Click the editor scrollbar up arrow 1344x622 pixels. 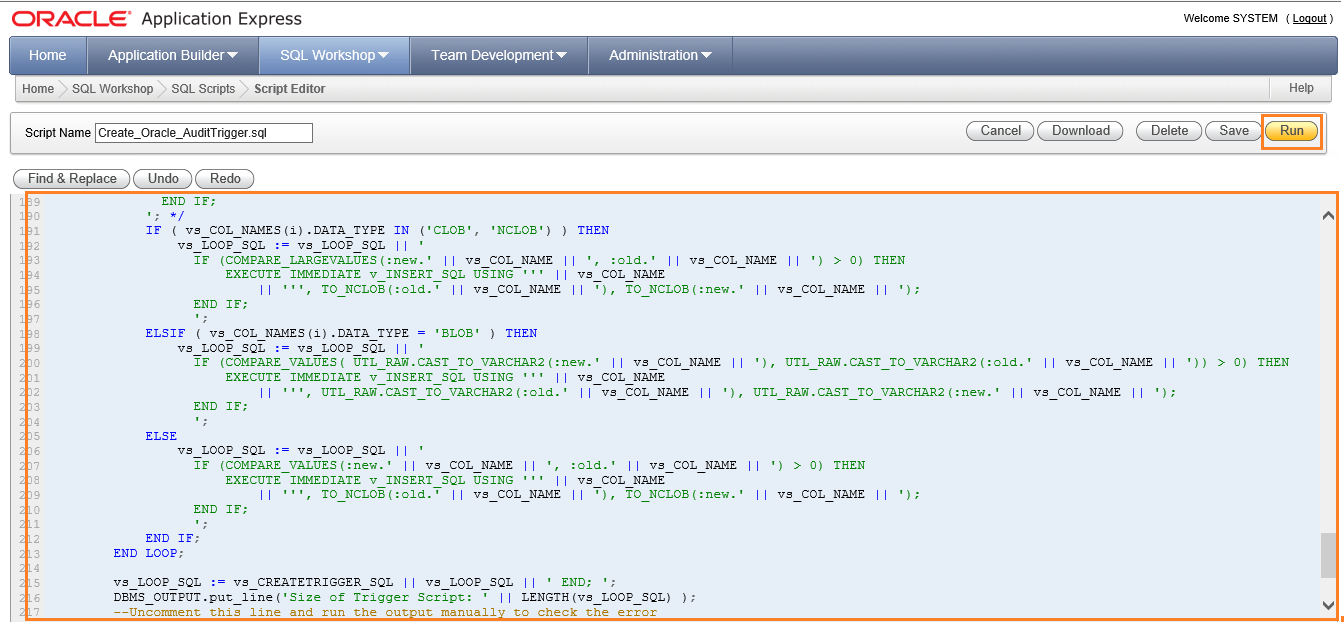click(1328, 215)
